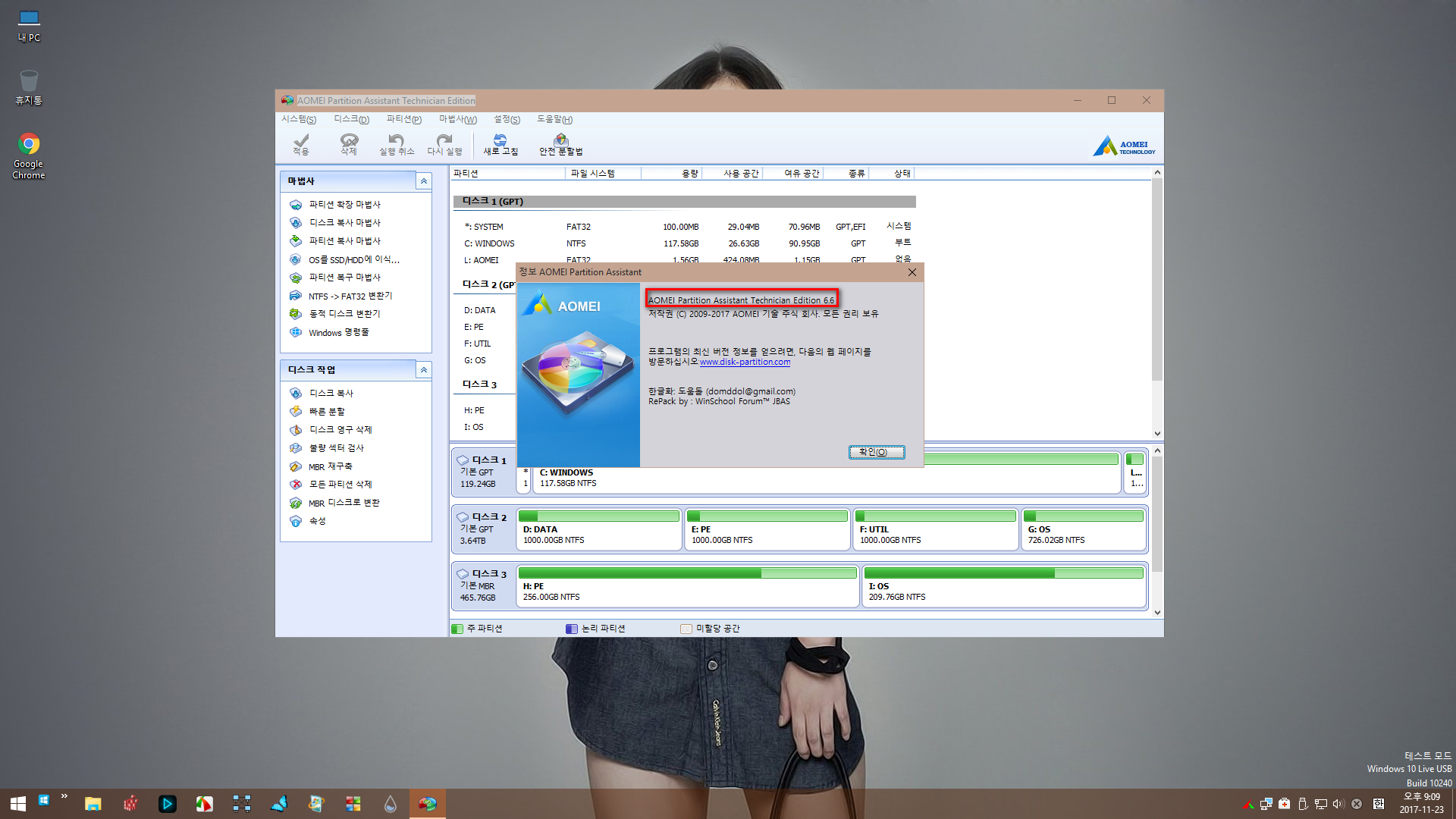Open the 휴지통 (Recycle Bin) desktop icon

(29, 88)
